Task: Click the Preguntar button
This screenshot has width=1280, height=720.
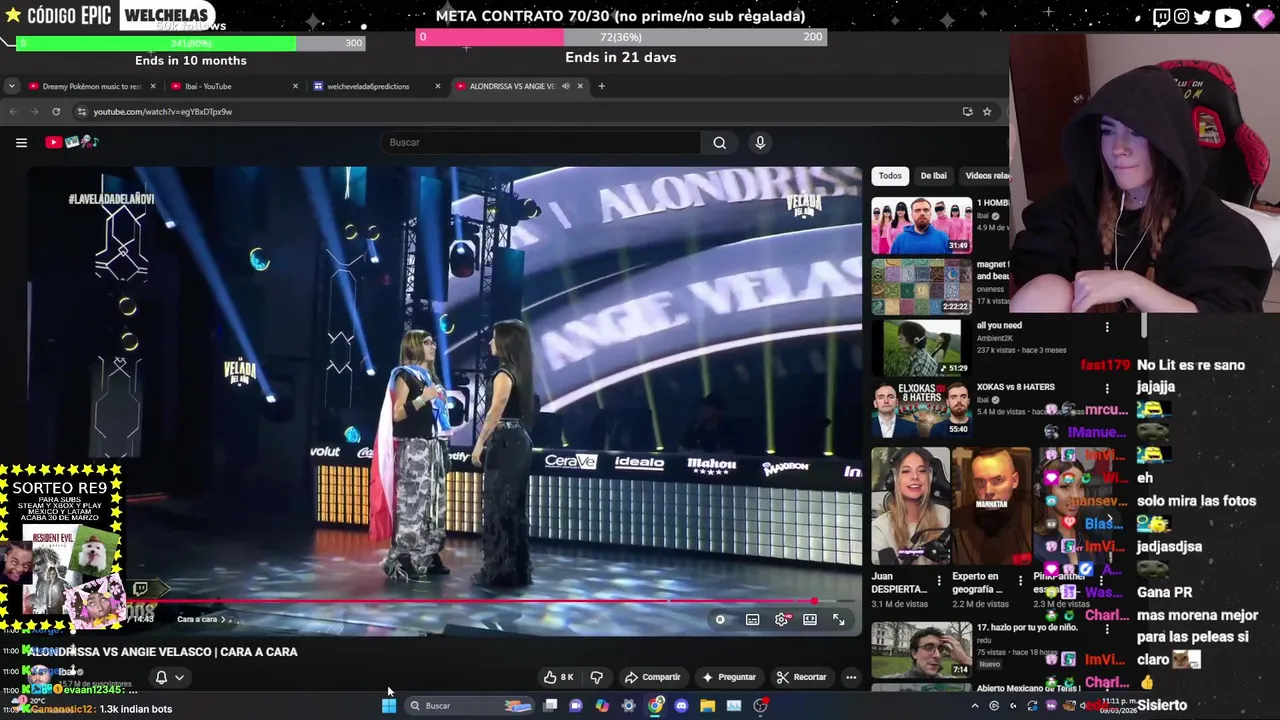Action: (729, 677)
